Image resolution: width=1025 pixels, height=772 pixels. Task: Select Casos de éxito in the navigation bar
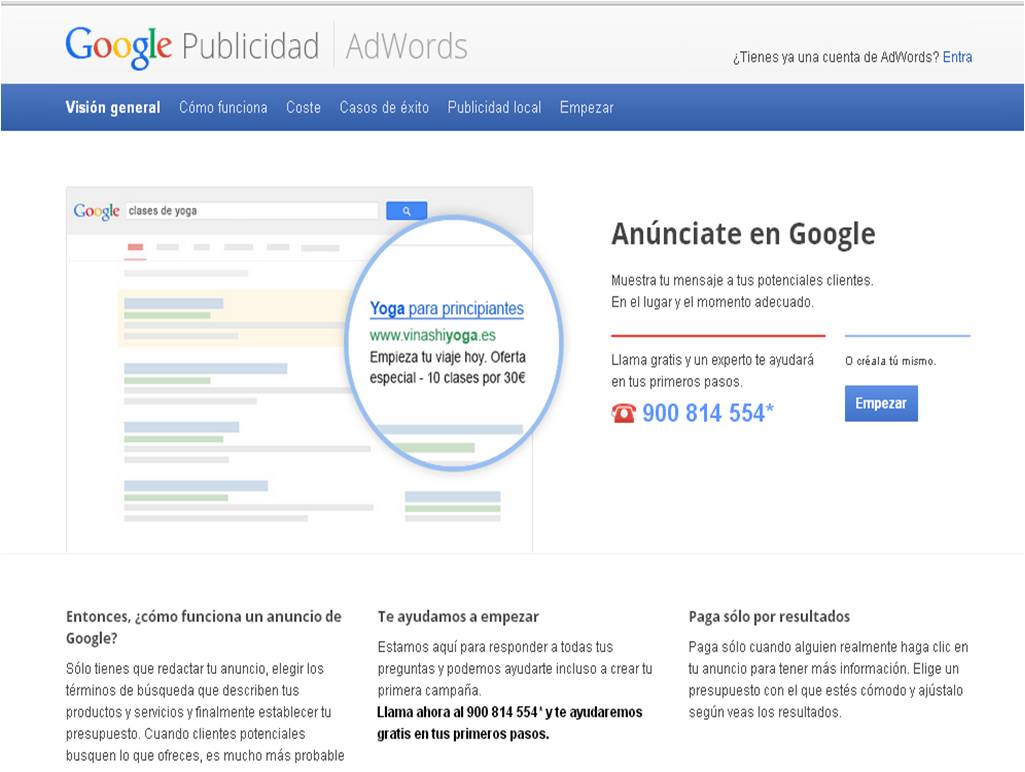pos(384,108)
